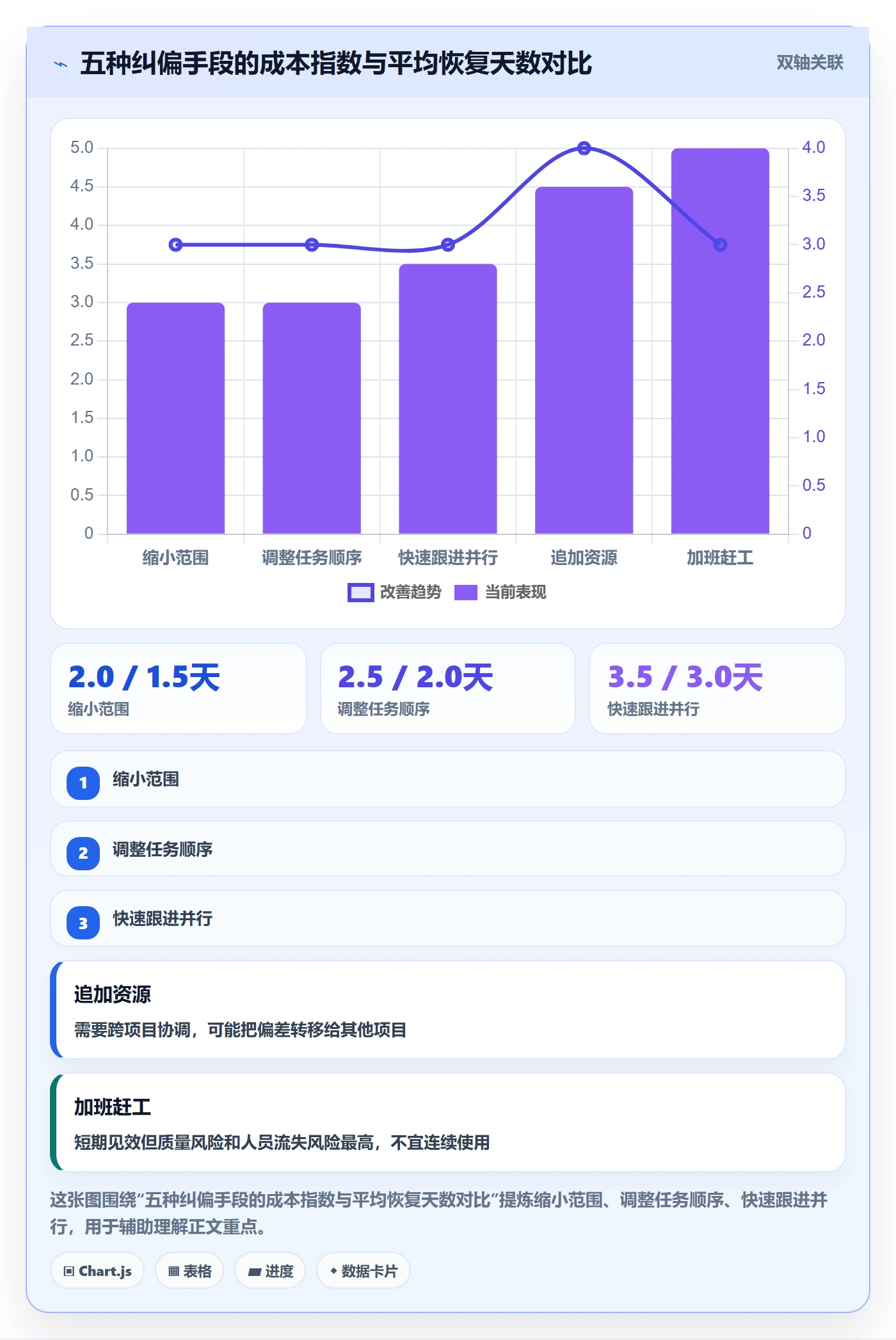Click the Chart.js tag
The height and width of the screenshot is (1340, 896).
tap(97, 1271)
